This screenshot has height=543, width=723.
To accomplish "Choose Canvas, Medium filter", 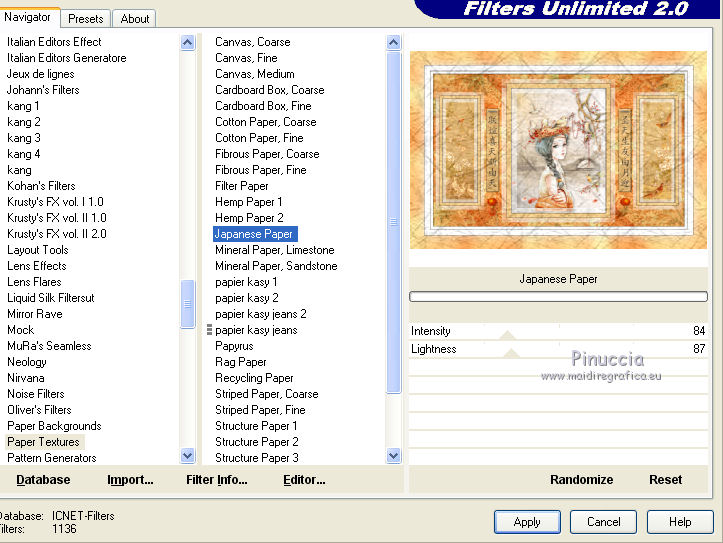I will pos(255,74).
